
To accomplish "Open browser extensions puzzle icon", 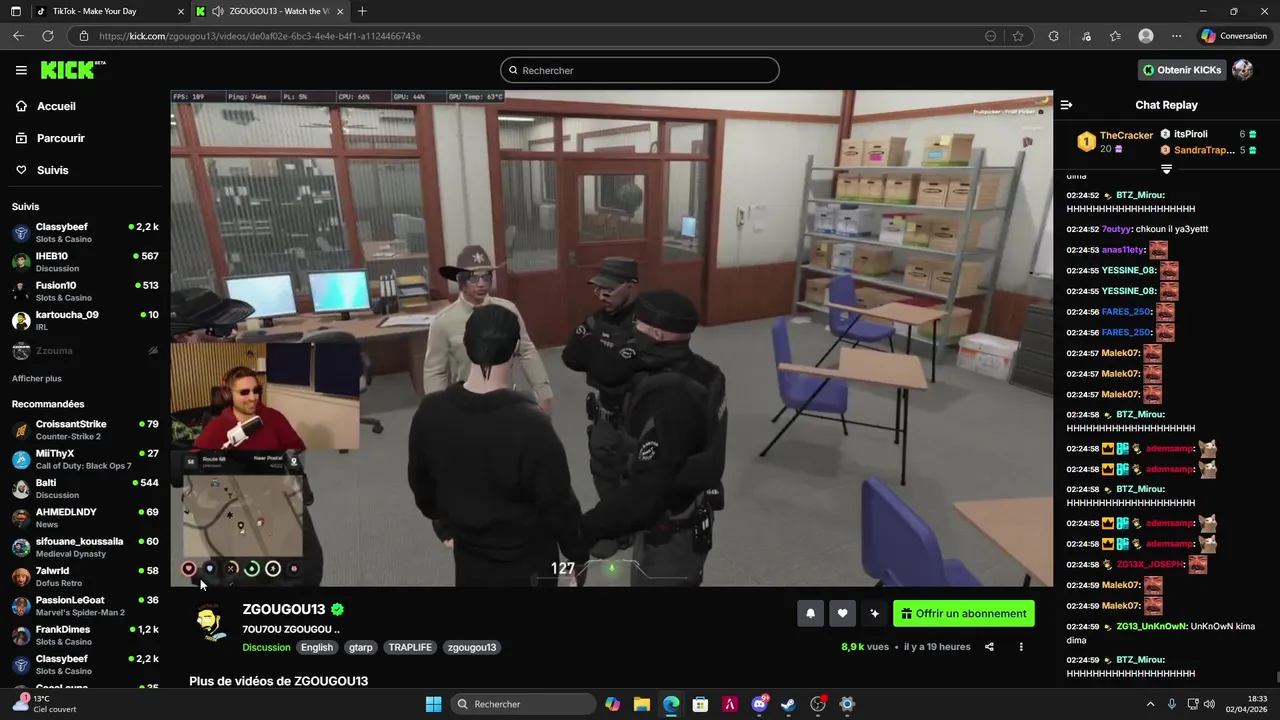I will tap(1053, 36).
